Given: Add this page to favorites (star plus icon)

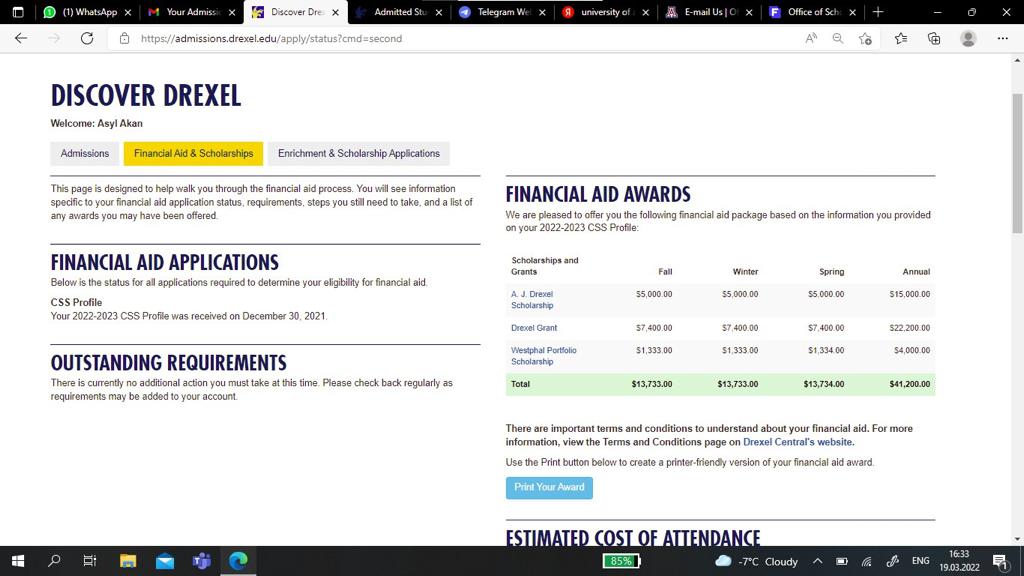Looking at the screenshot, I should click(866, 38).
